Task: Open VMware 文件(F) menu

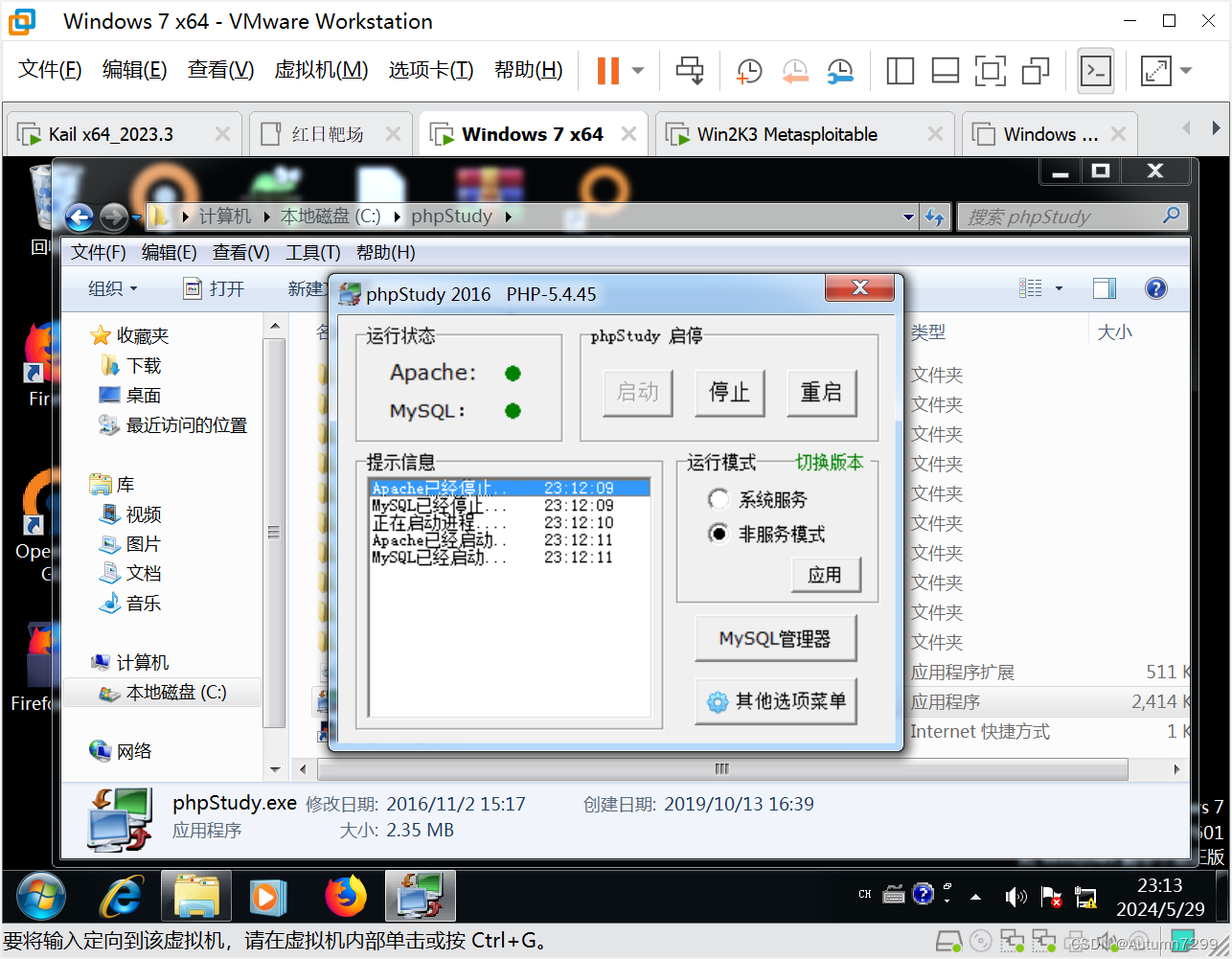Action: (x=51, y=70)
